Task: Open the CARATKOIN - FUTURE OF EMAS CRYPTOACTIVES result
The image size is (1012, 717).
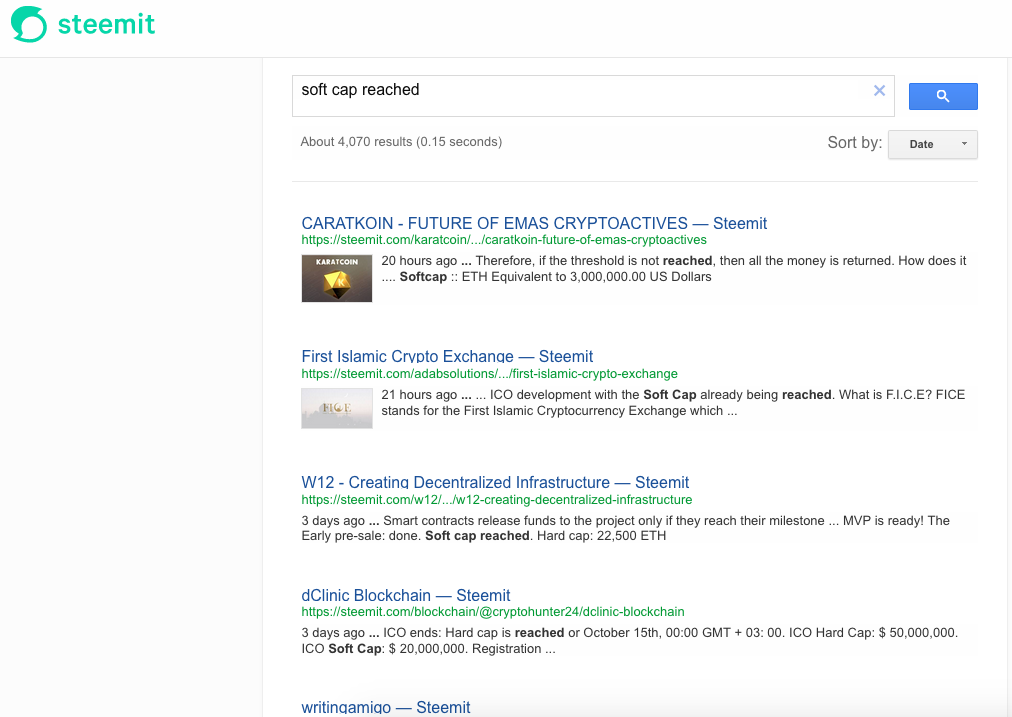Action: tap(534, 223)
